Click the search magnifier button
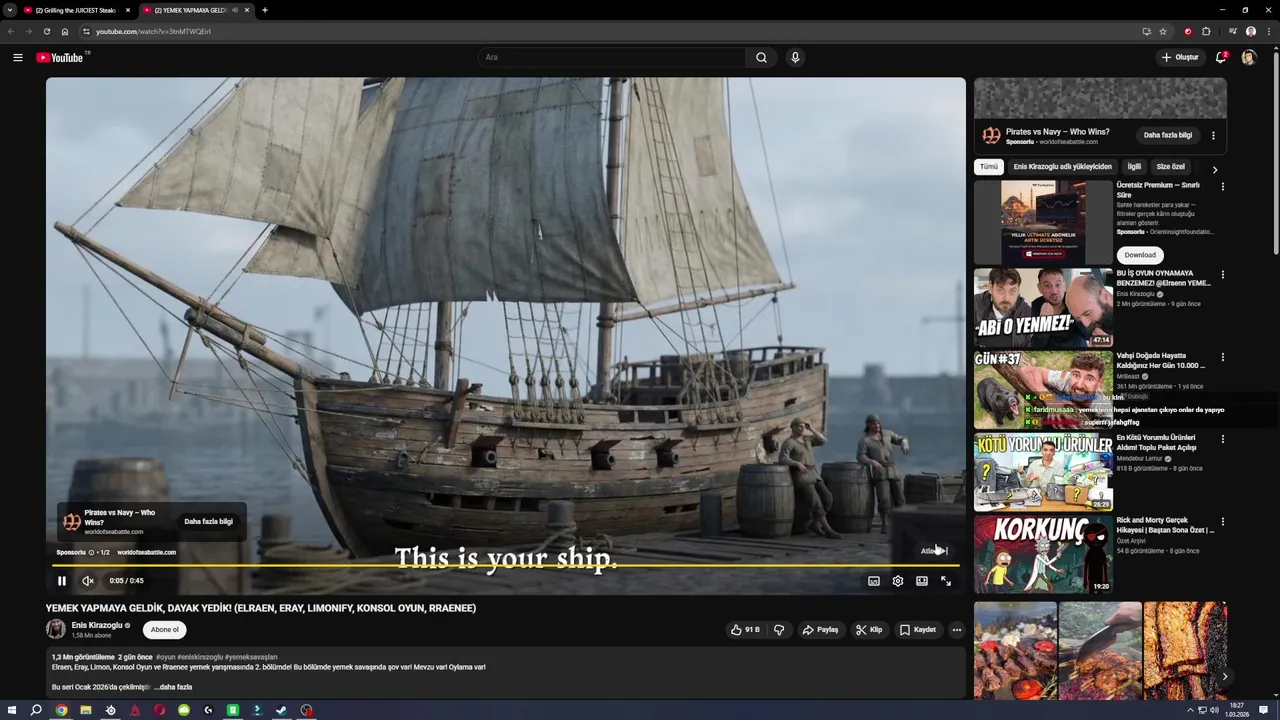 761,57
